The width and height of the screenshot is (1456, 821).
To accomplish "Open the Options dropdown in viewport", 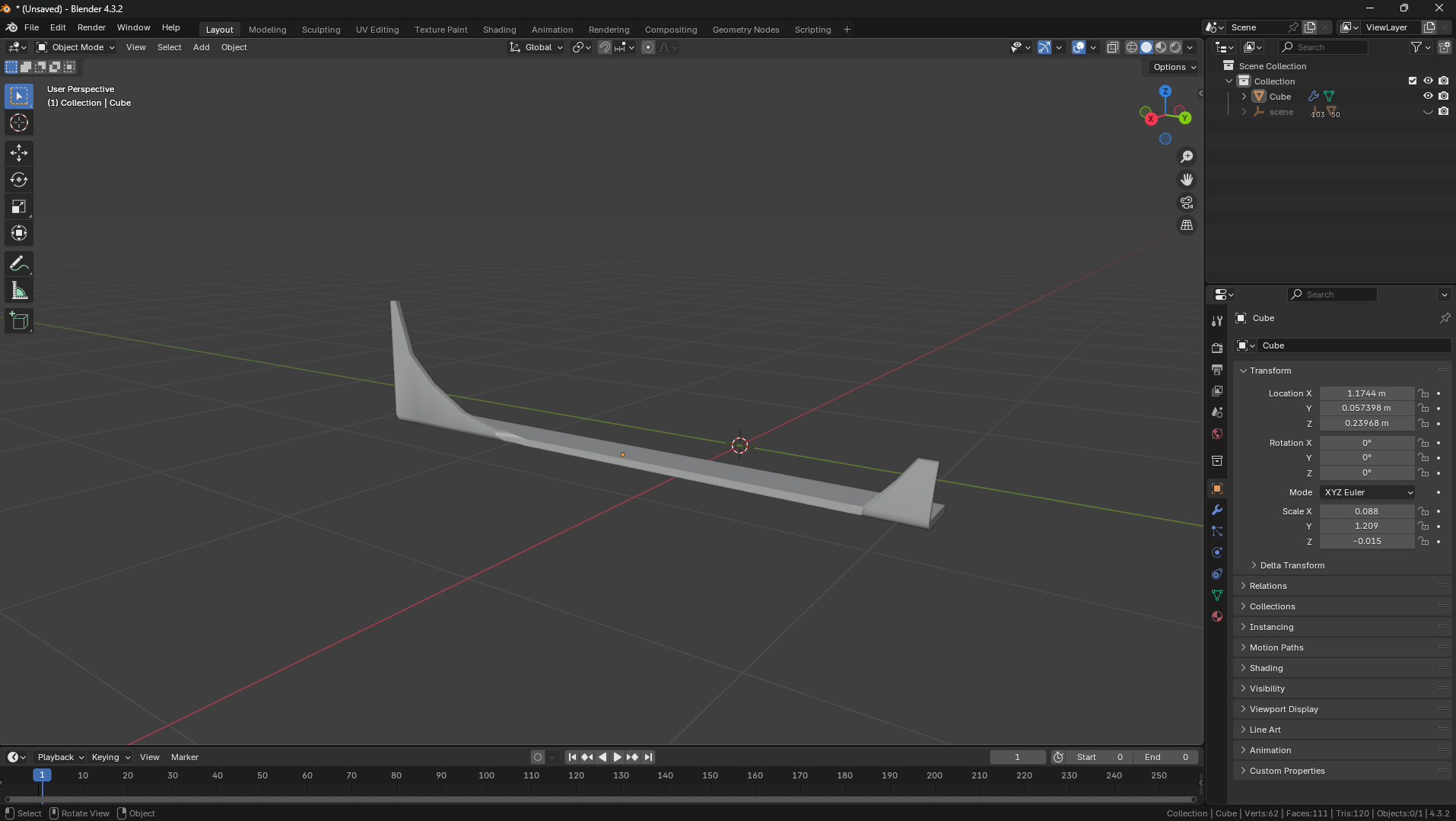I will [x=1174, y=67].
